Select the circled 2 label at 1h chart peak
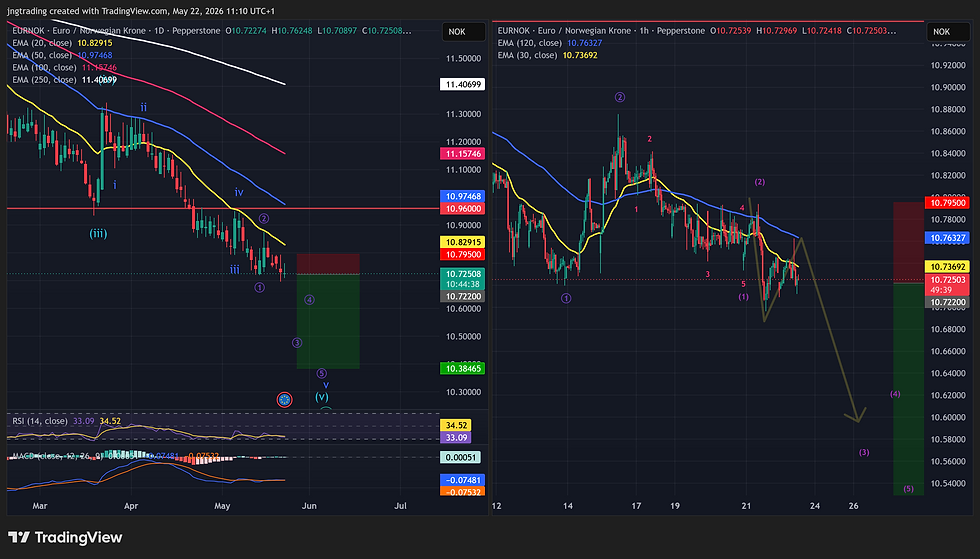This screenshot has height=559, width=980. (620, 97)
